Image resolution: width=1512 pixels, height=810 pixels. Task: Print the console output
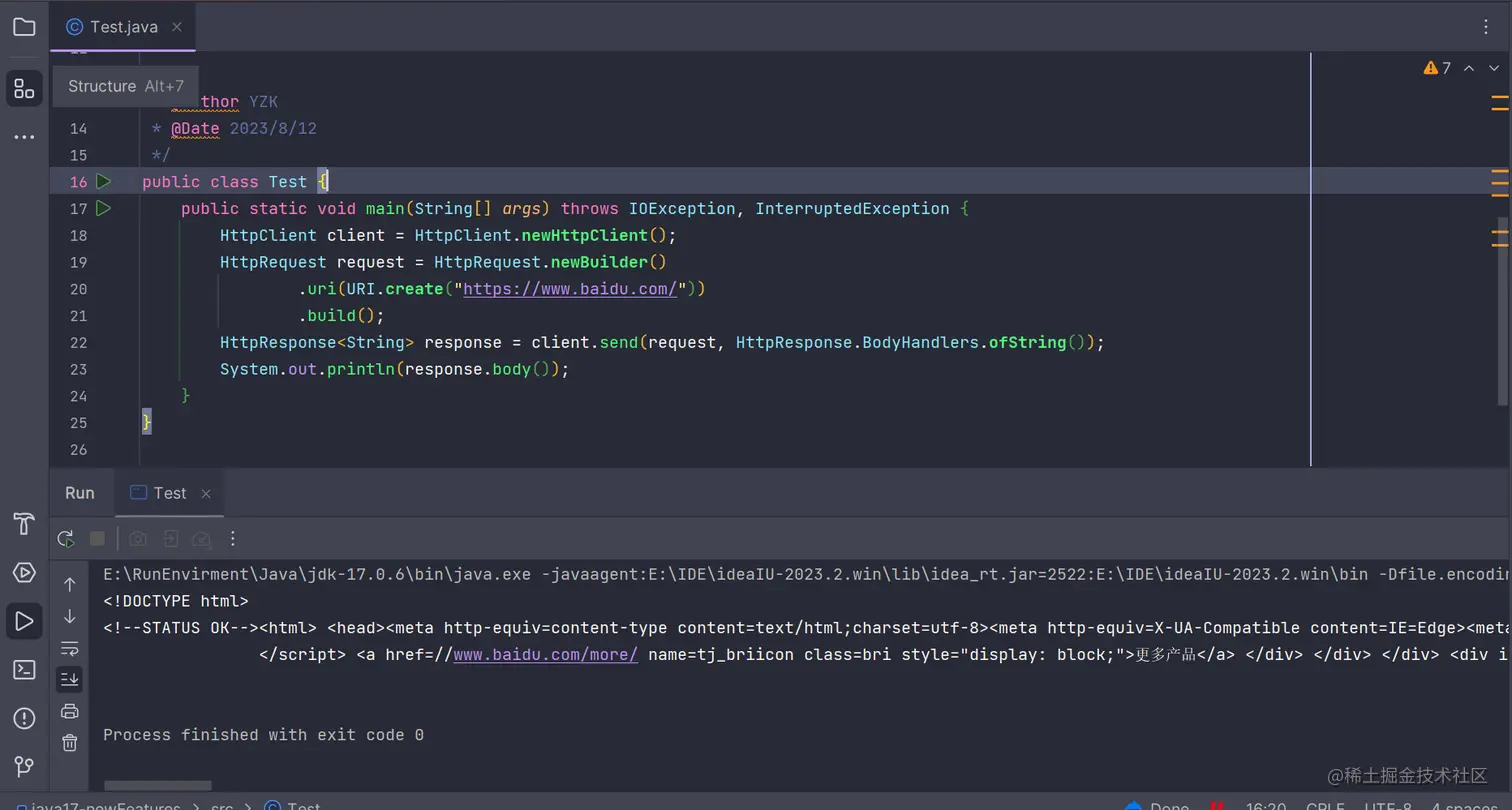(x=69, y=711)
